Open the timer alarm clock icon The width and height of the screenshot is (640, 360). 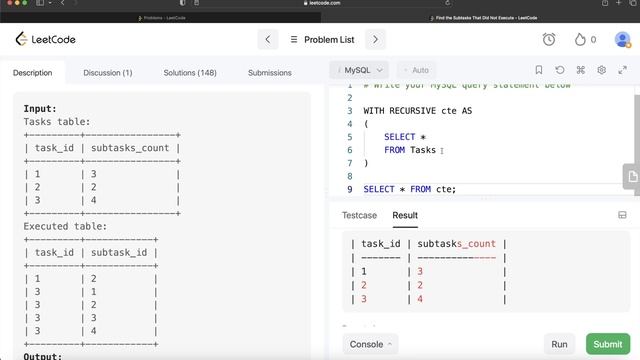pyautogui.click(x=549, y=39)
